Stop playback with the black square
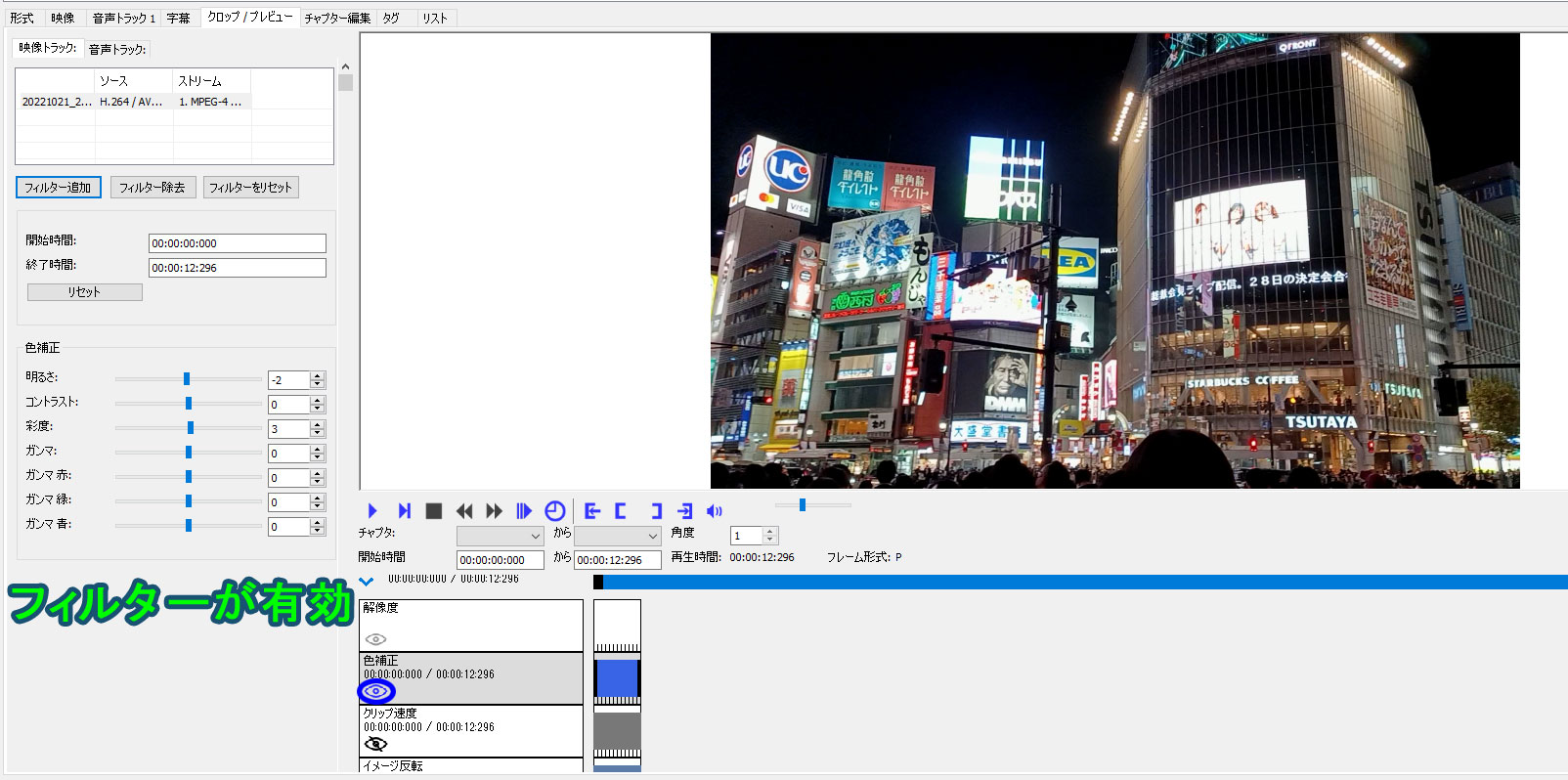Screen dimensions: 1568x780 tap(434, 511)
